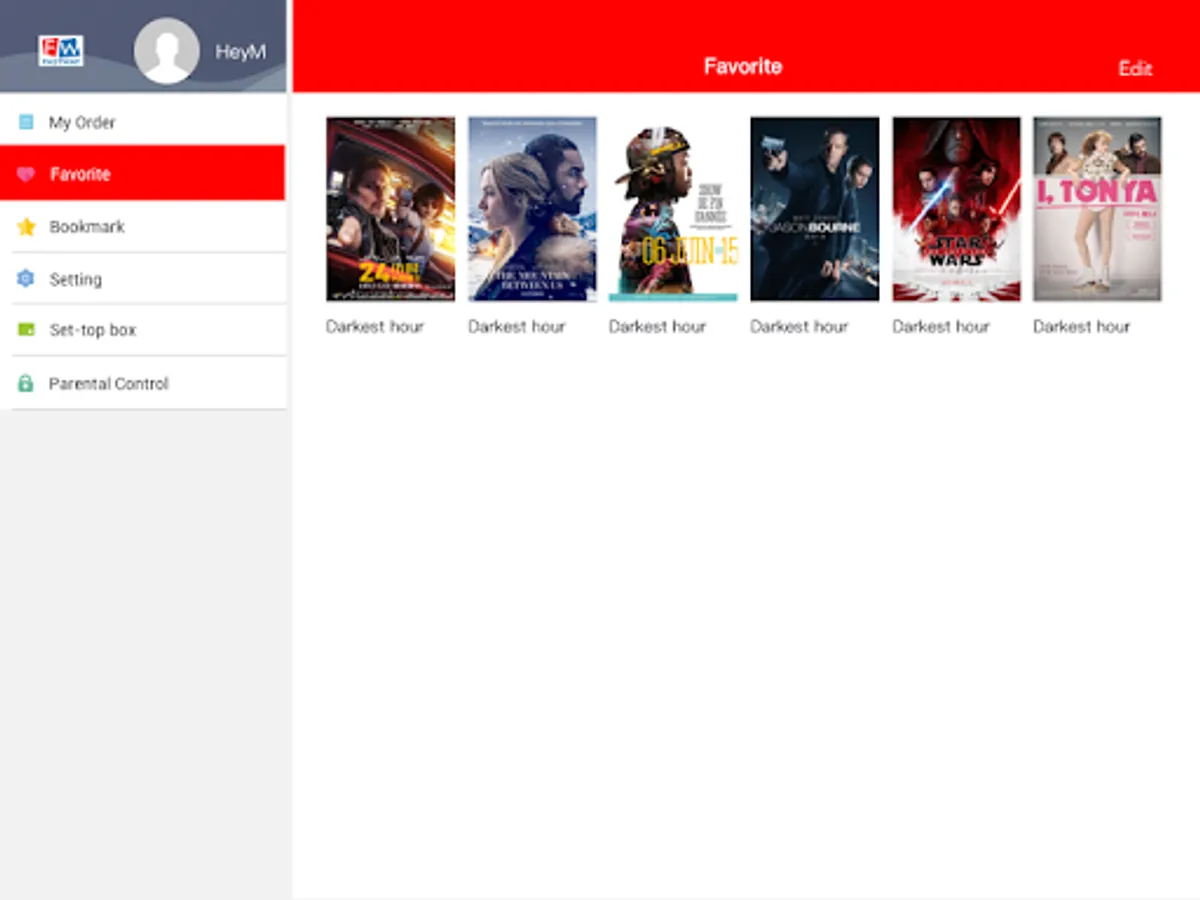Open The Mountain Between Us poster
Image resolution: width=1200 pixels, height=900 pixels.
[x=532, y=209]
